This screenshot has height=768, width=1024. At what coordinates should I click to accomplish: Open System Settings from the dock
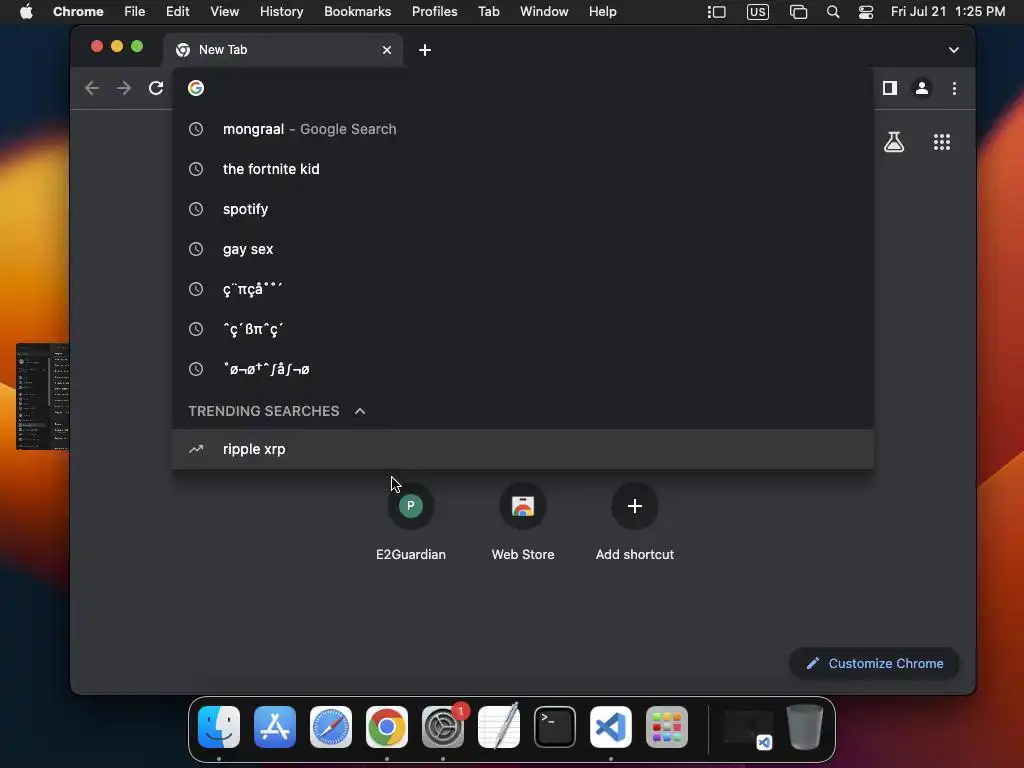pyautogui.click(x=443, y=727)
